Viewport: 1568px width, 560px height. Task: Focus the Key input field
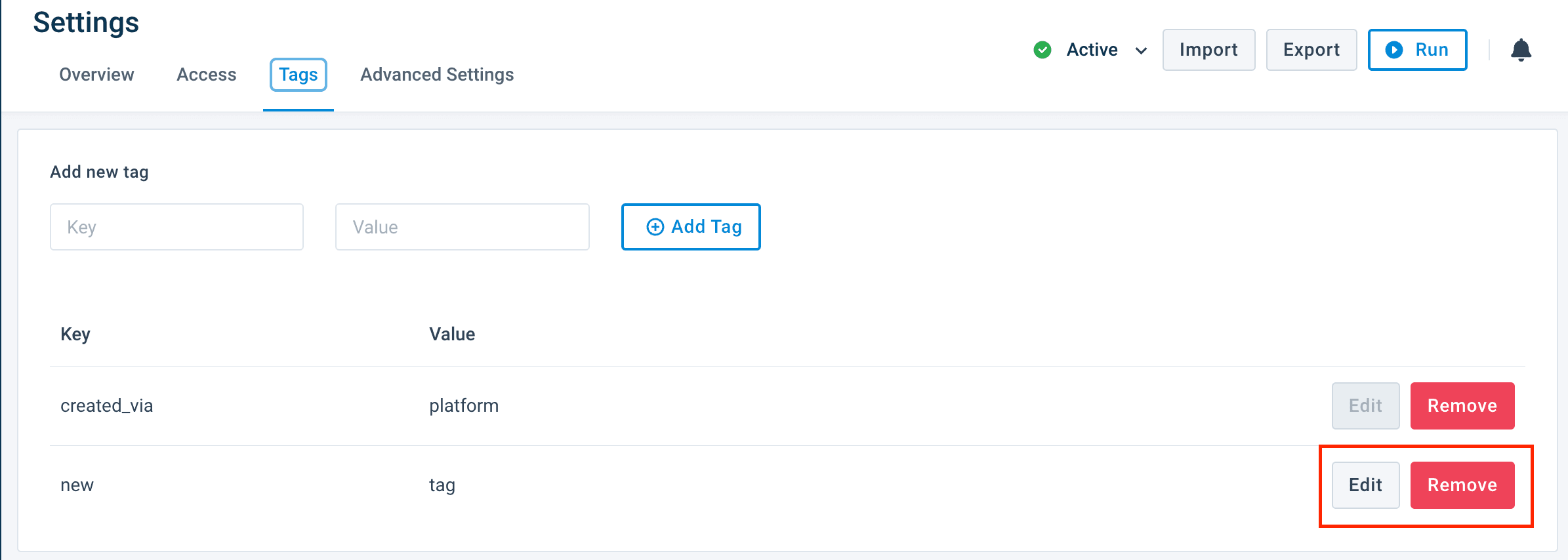click(x=176, y=227)
